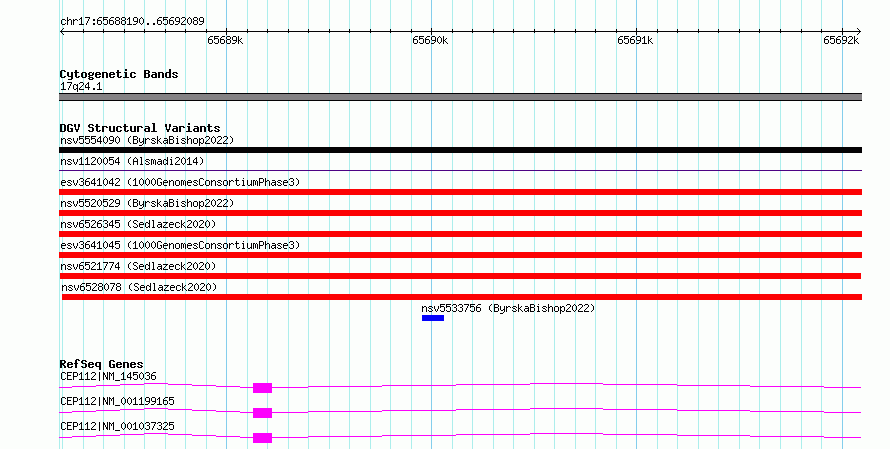Select the 65690k ruler tick label
This screenshot has width=890, height=449.
(x=430, y=40)
